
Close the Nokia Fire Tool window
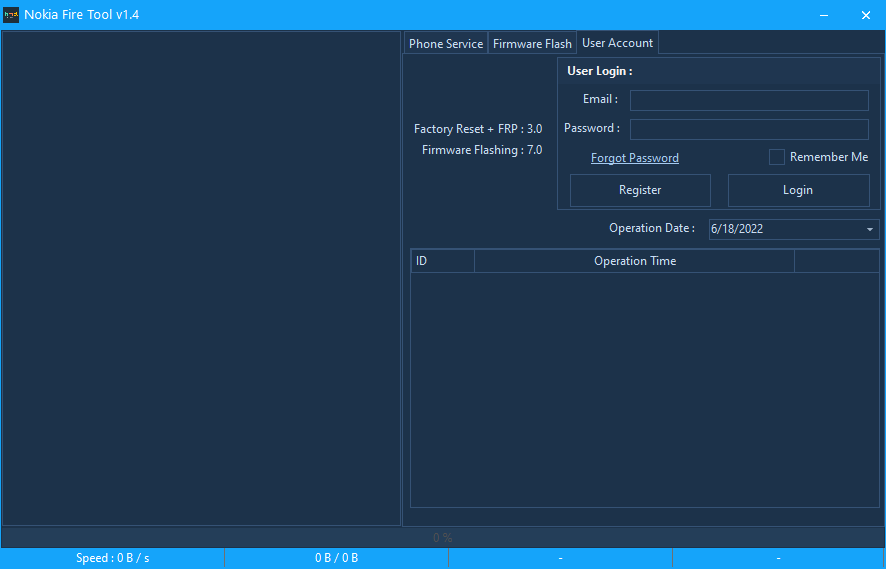pos(865,15)
